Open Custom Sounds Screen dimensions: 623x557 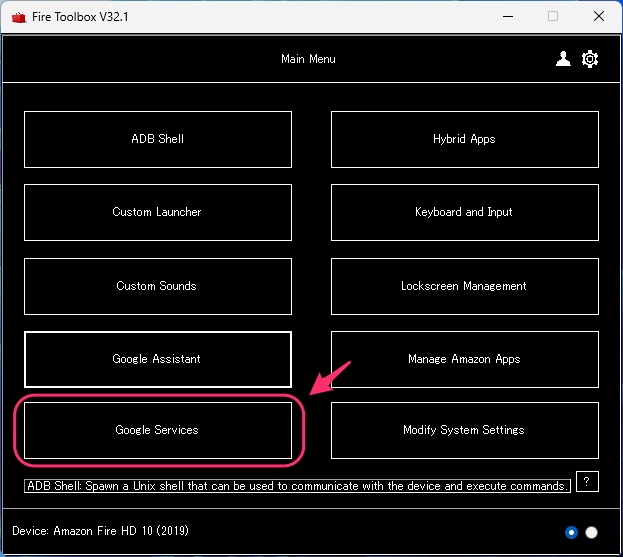tap(158, 286)
